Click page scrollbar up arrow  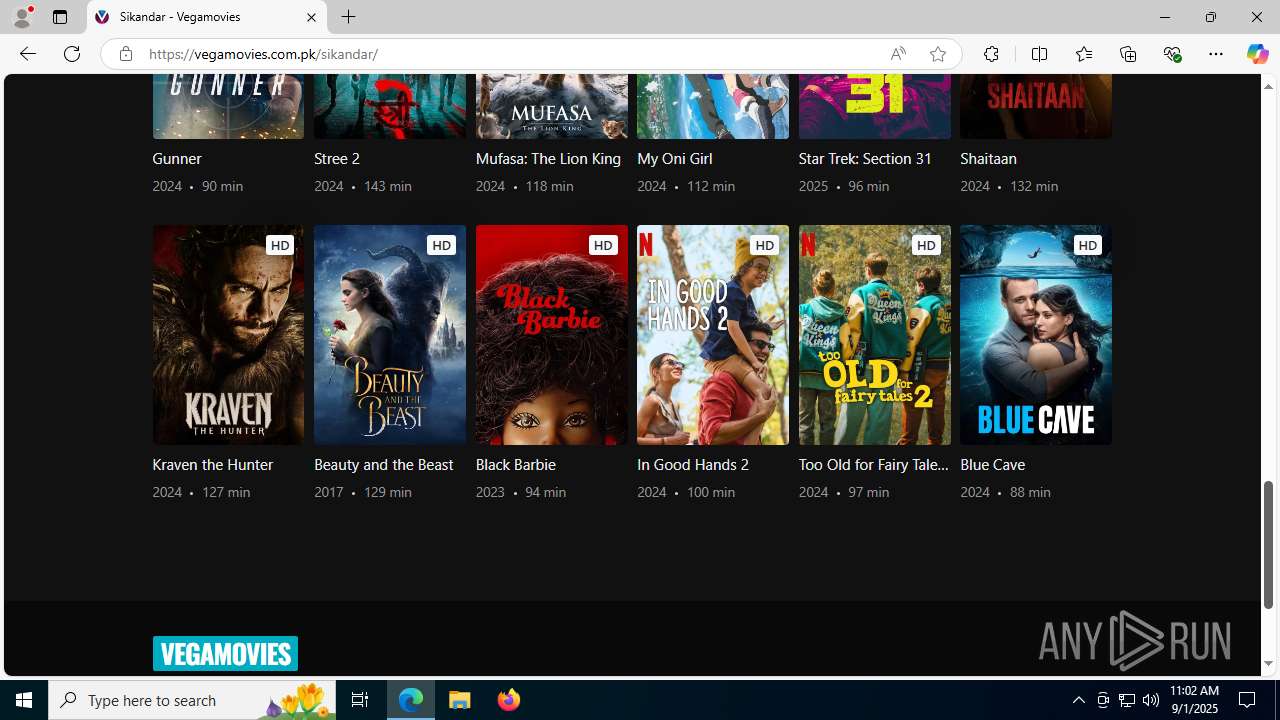[x=1268, y=86]
